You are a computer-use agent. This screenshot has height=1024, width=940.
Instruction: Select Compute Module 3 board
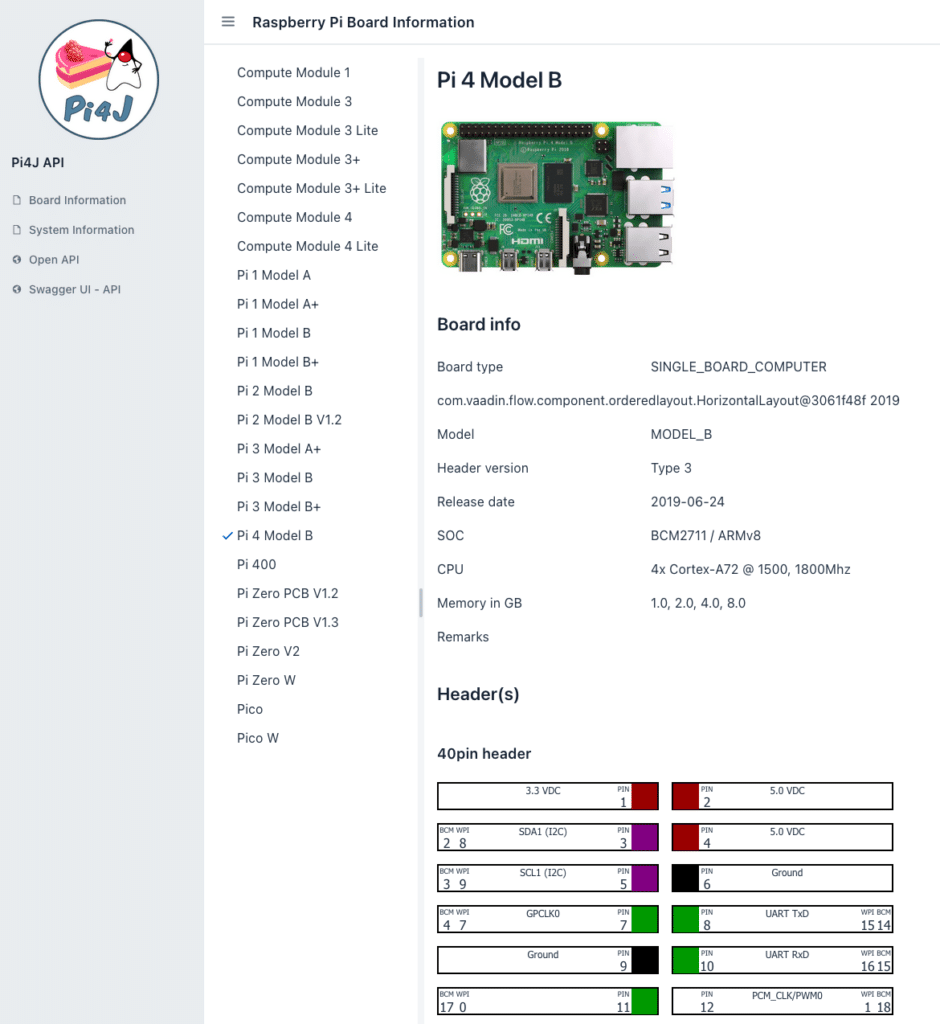[x=294, y=101]
